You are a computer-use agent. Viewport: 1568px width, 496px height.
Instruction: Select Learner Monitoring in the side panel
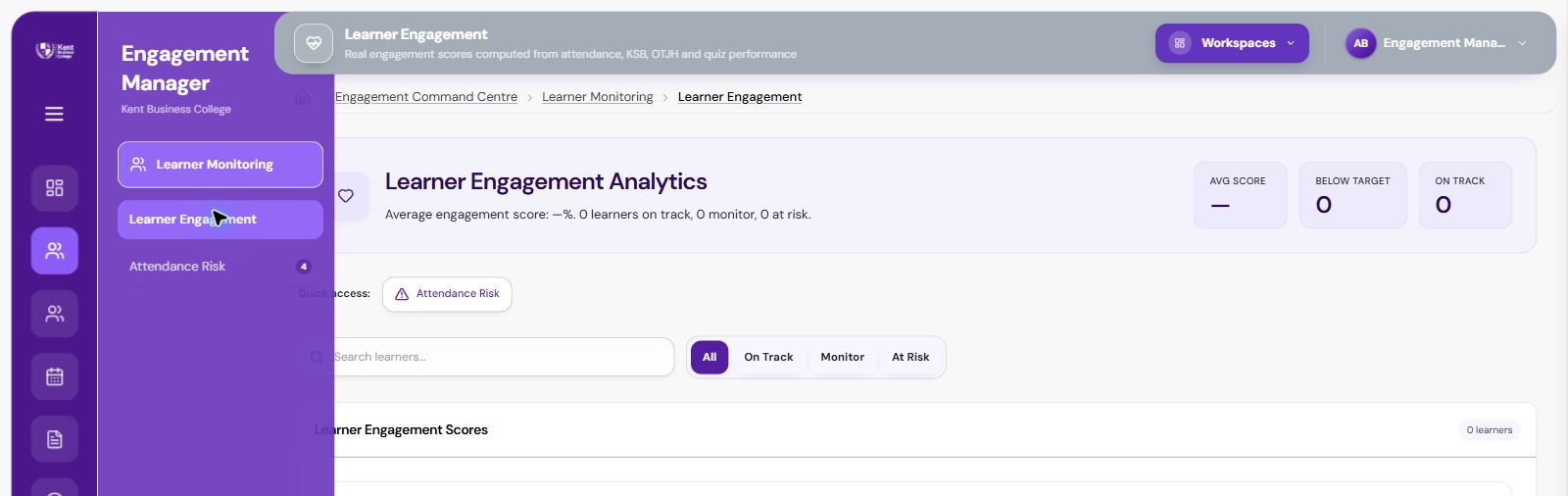click(x=220, y=165)
